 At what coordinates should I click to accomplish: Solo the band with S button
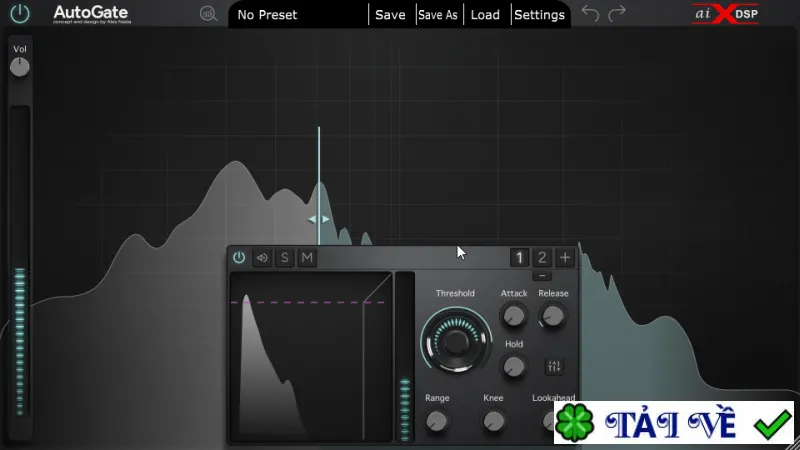pos(285,258)
